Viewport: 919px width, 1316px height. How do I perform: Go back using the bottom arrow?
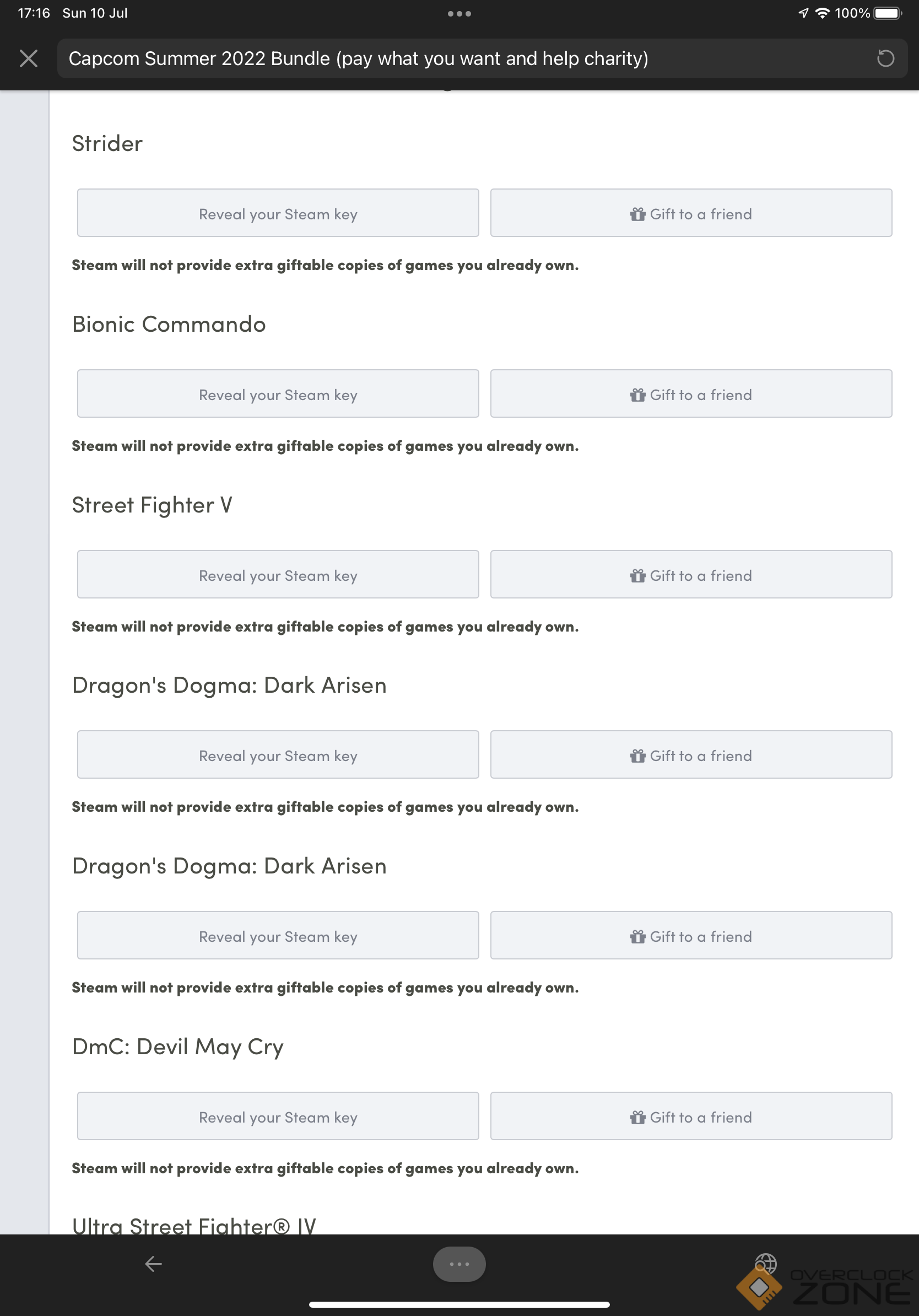coord(154,1263)
